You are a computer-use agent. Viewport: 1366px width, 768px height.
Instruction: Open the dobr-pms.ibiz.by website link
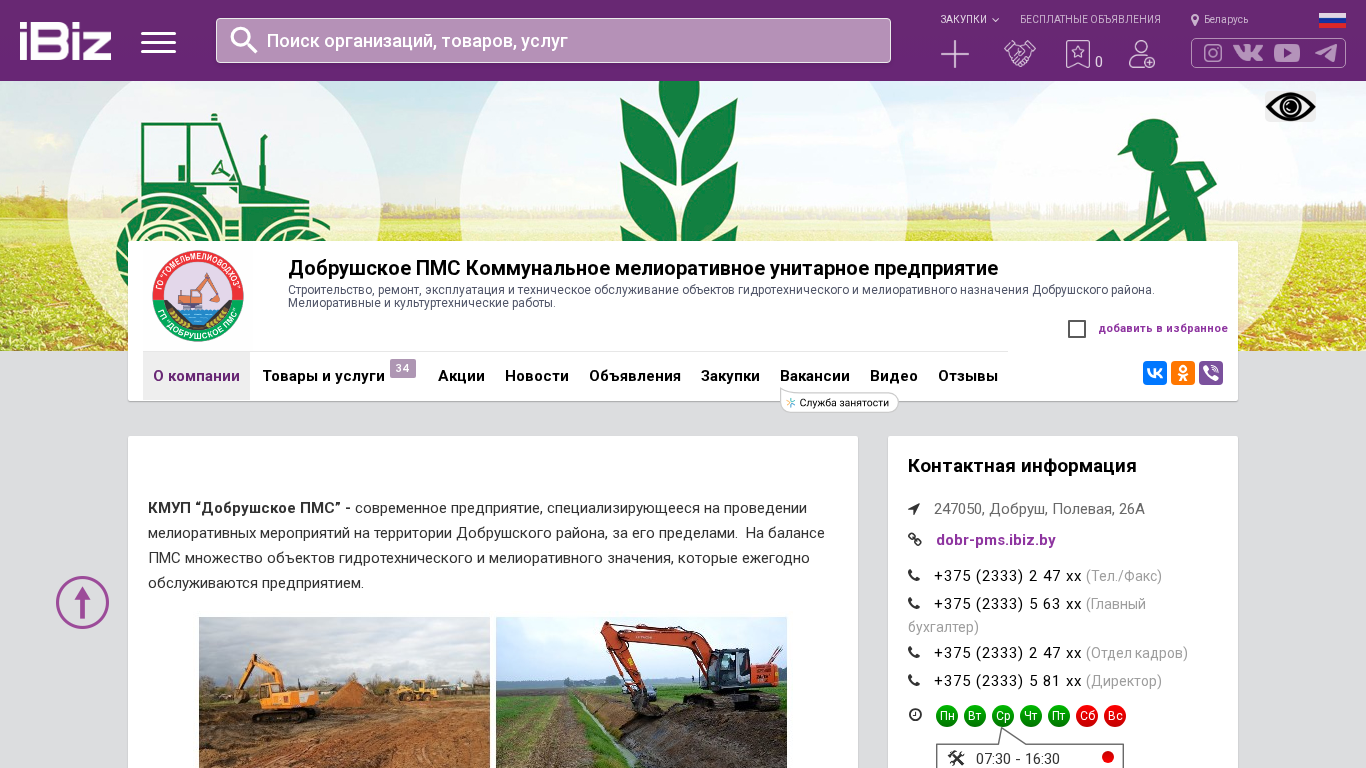click(996, 540)
